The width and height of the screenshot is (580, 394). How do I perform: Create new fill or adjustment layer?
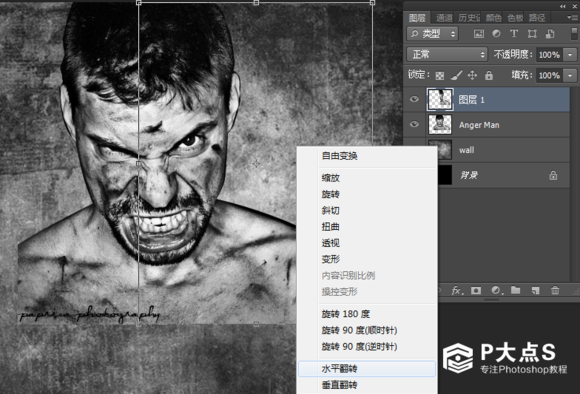(x=496, y=291)
